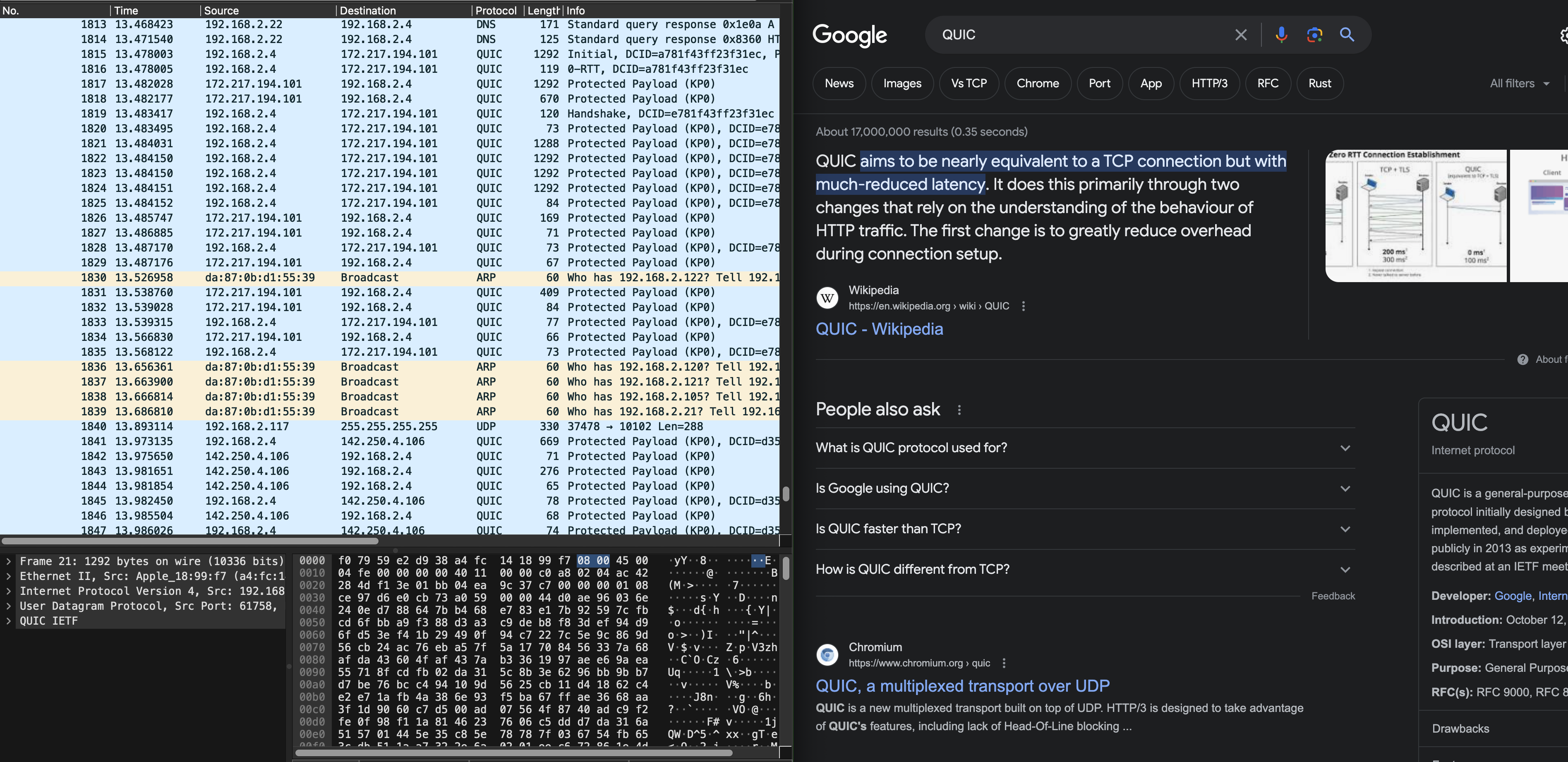Clear the QUIC search query with X
This screenshot has width=1568, height=762.
(1240, 35)
